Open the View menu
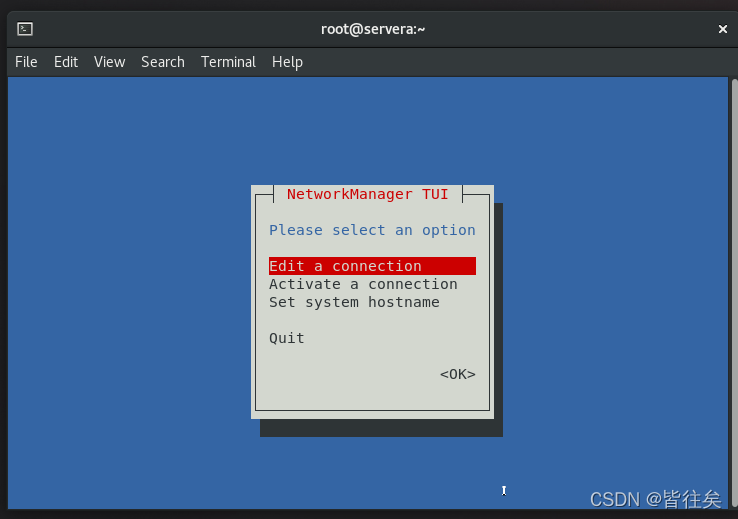Viewport: 738px width, 519px height. pyautogui.click(x=109, y=62)
